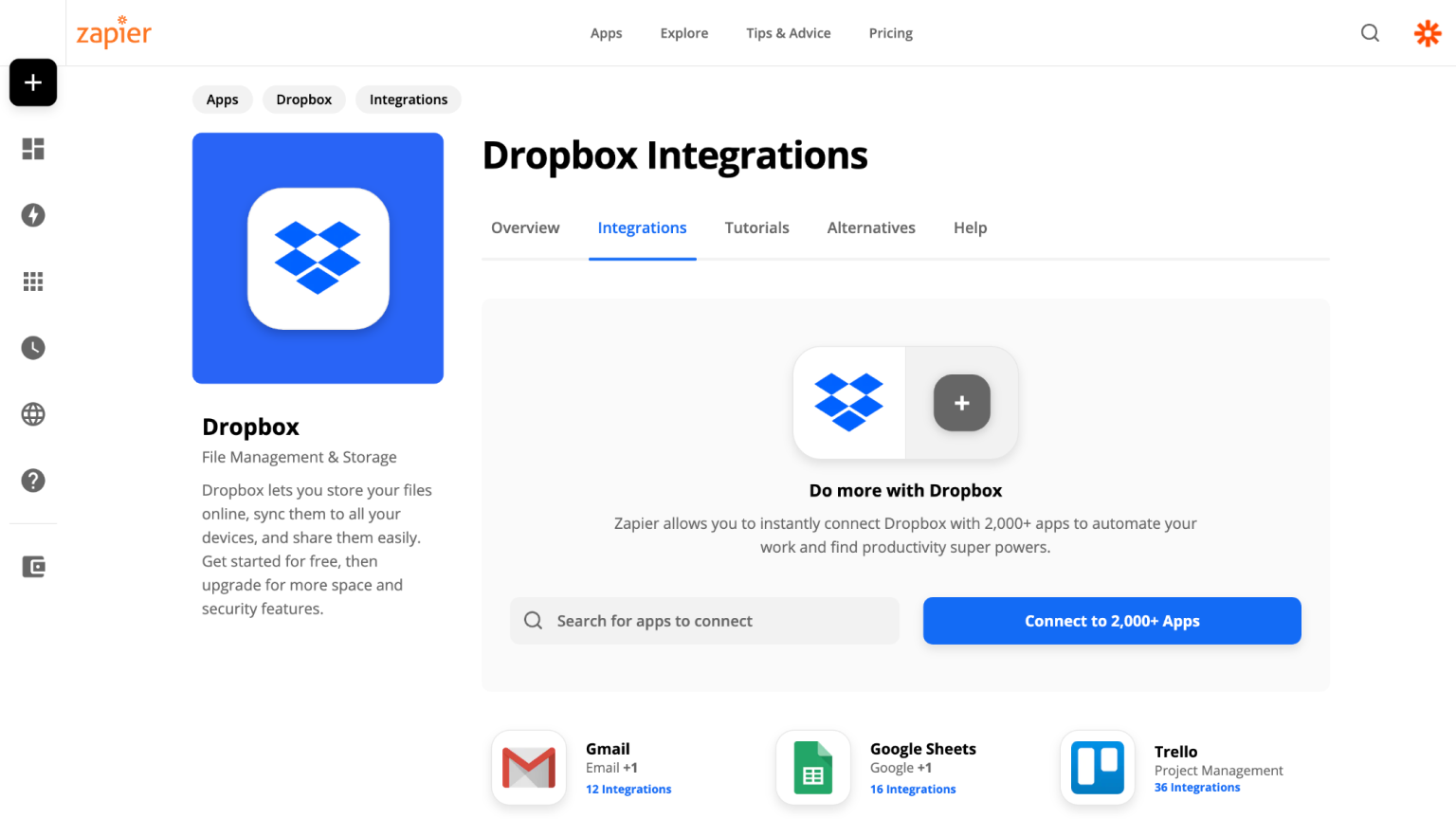Image resolution: width=1456 pixels, height=819 pixels.
Task: Open the dashboard icon in sidebar
Action: 33,149
